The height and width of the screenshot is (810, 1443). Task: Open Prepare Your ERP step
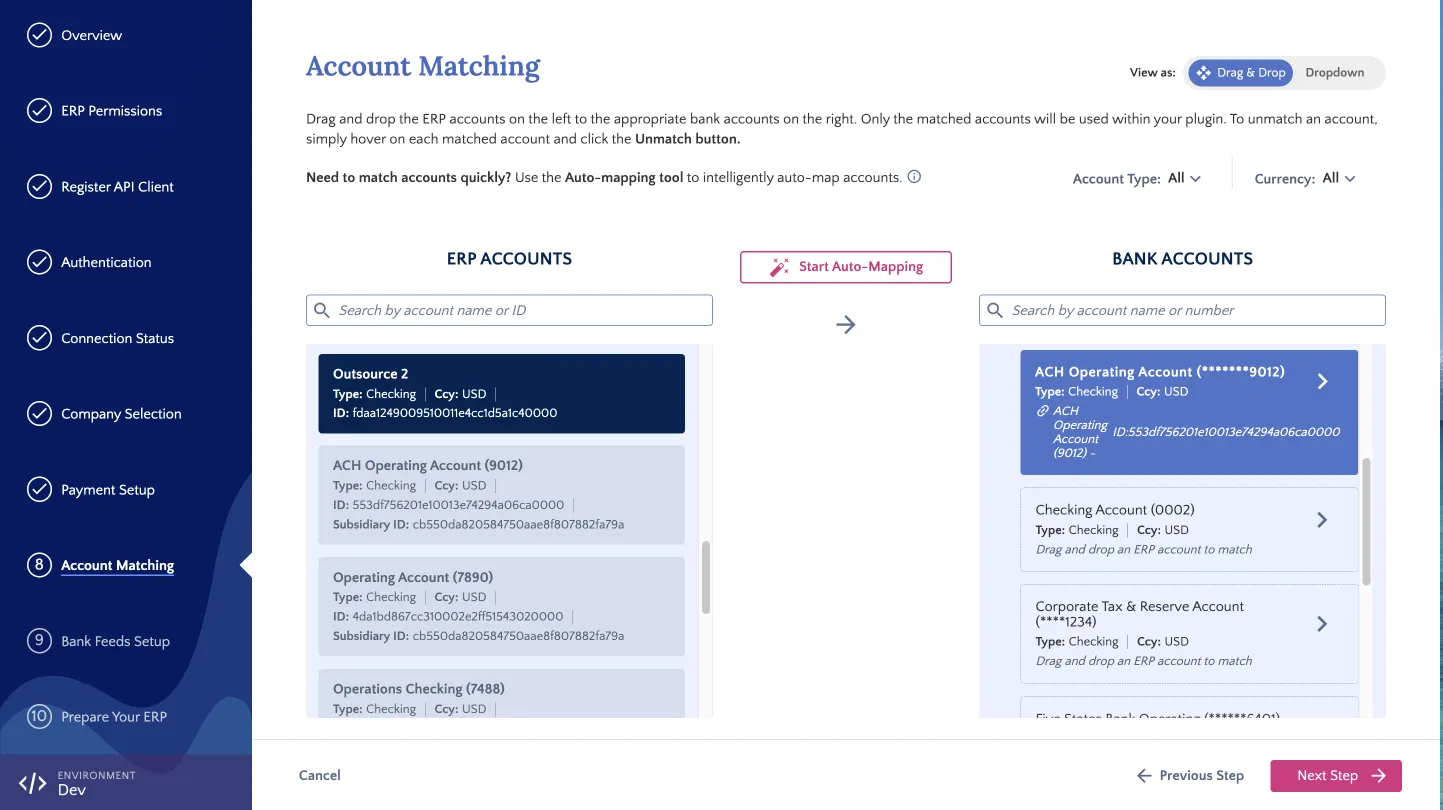click(114, 717)
